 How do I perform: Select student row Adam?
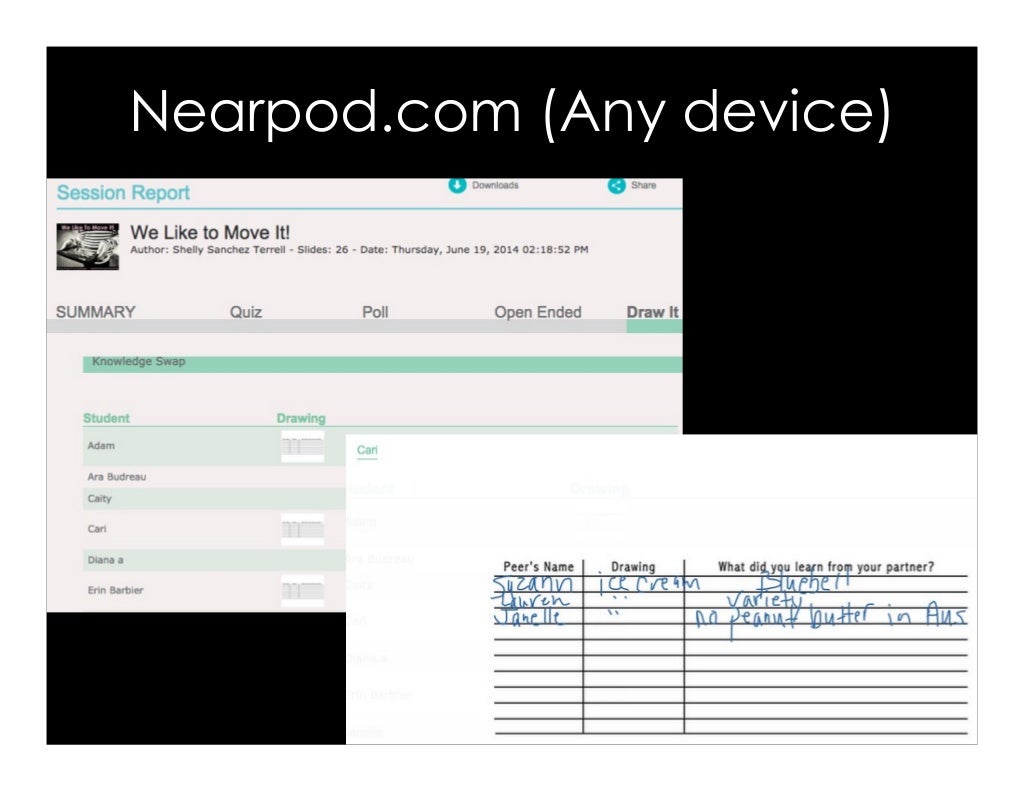[214, 446]
